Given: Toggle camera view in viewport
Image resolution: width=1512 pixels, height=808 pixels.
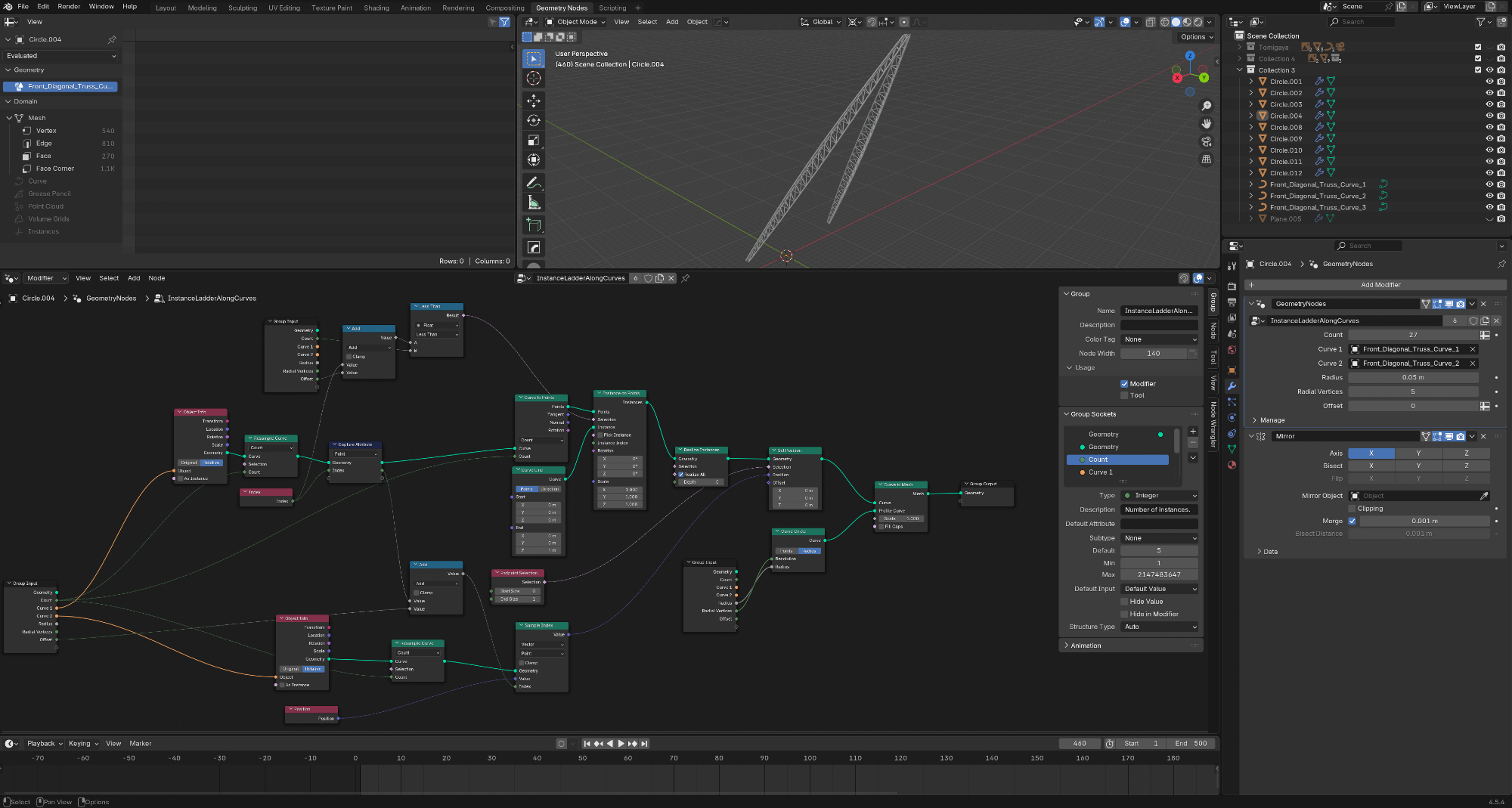Looking at the screenshot, I should [x=1207, y=141].
